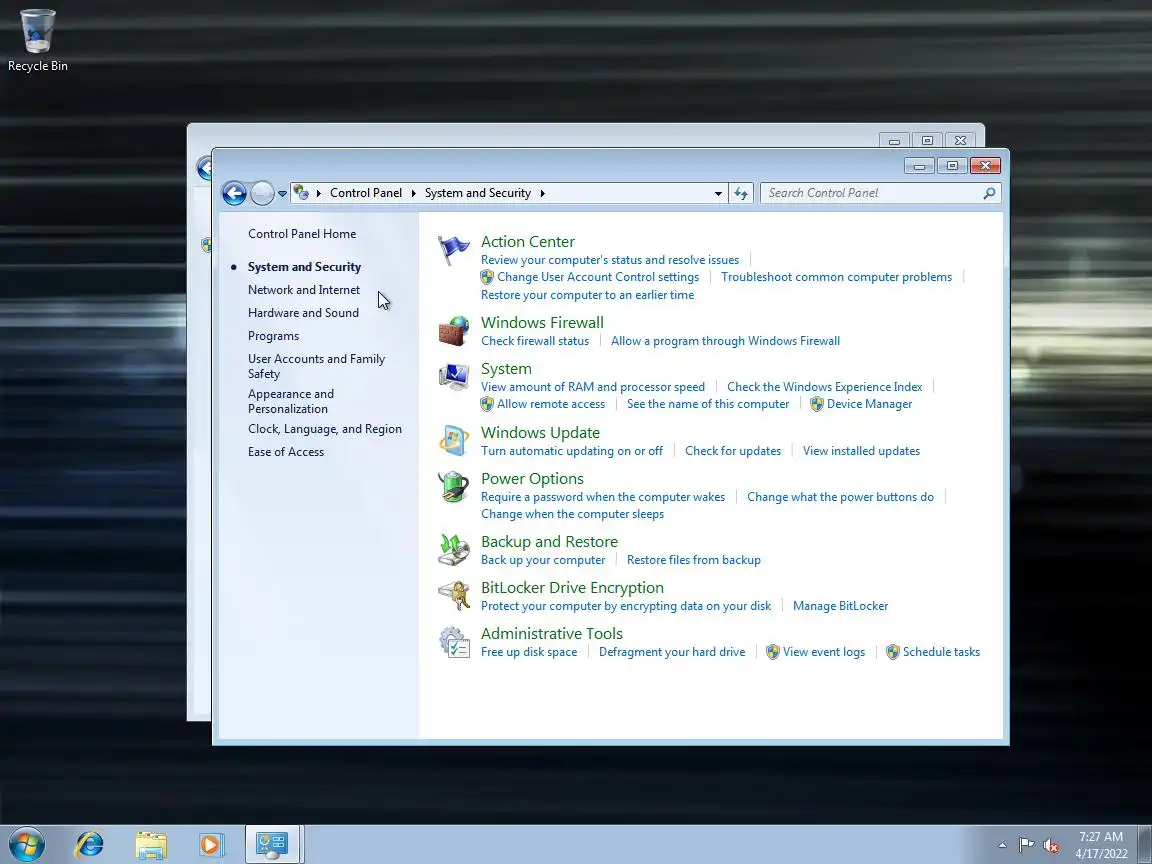Click Troubleshoot common computer problems

coord(836,277)
